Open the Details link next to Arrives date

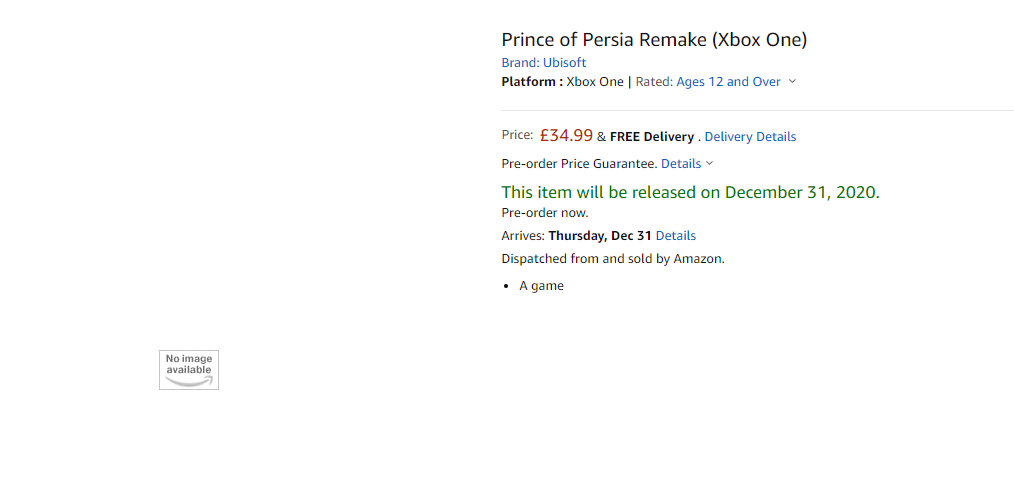676,236
